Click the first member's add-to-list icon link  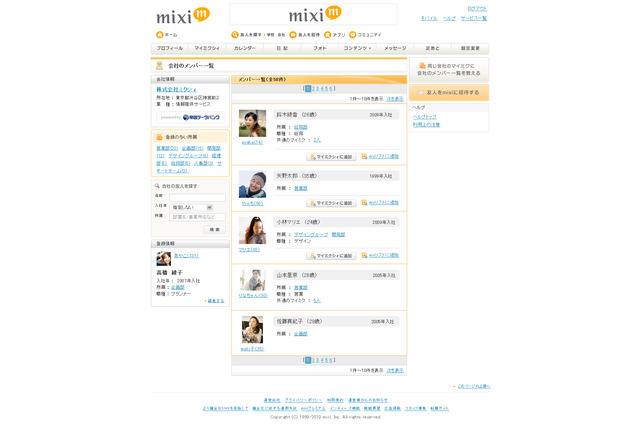point(380,156)
